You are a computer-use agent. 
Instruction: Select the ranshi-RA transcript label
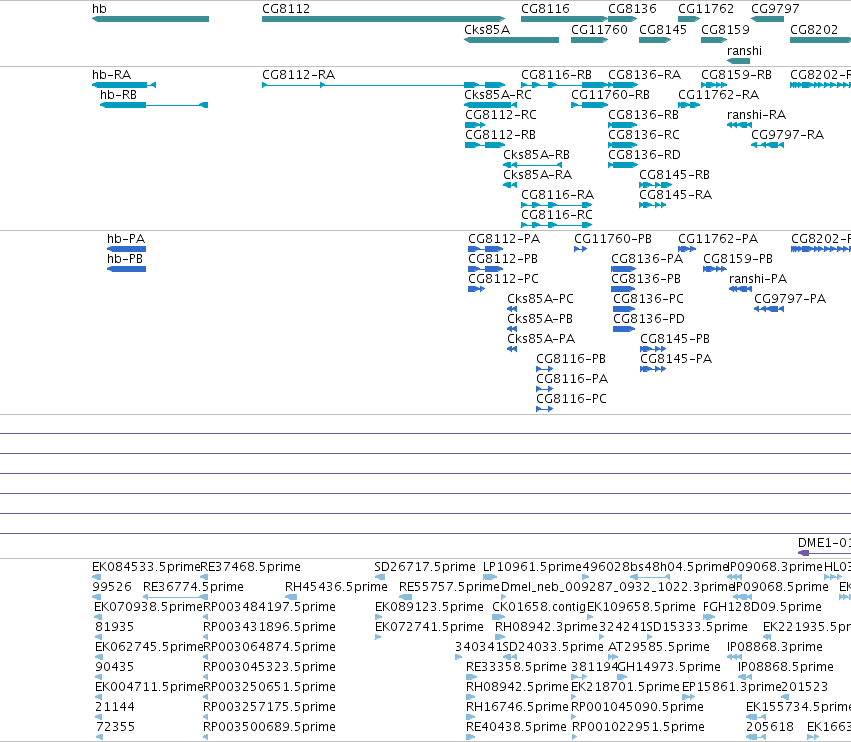pos(757,115)
